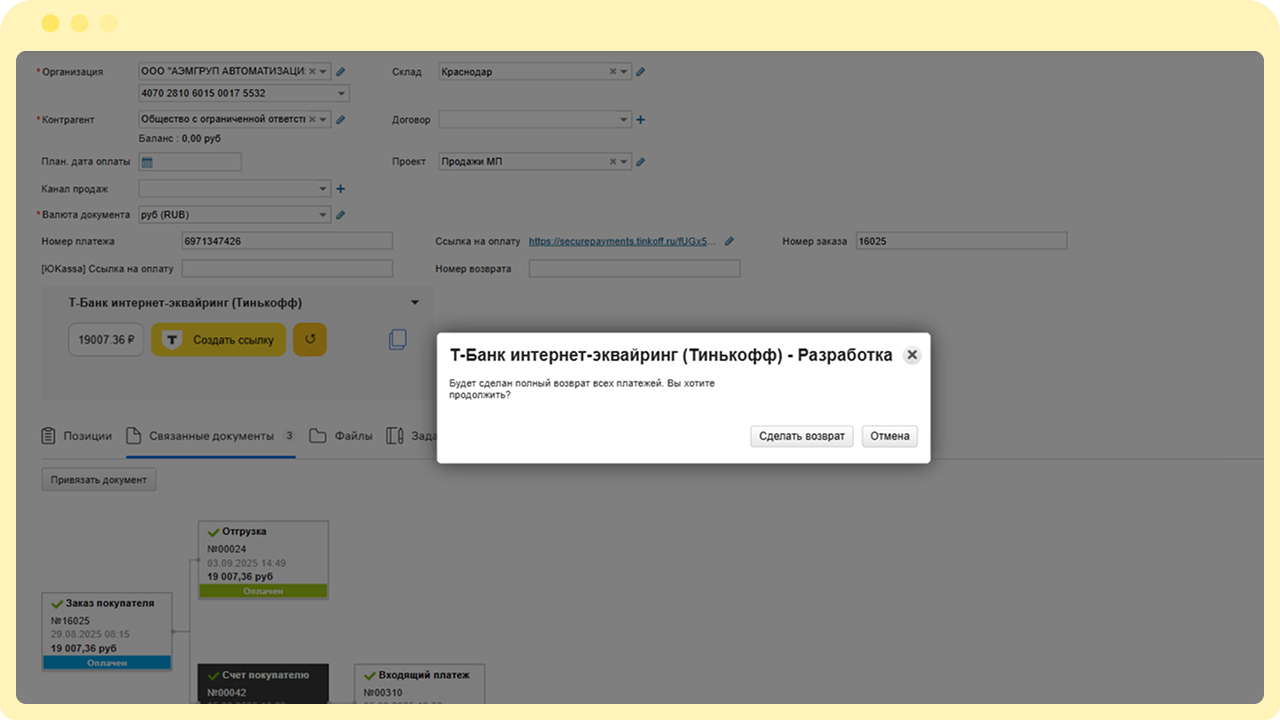This screenshot has height=720, width=1280.
Task: Open Склад dropdown arrow
Action: [625, 72]
